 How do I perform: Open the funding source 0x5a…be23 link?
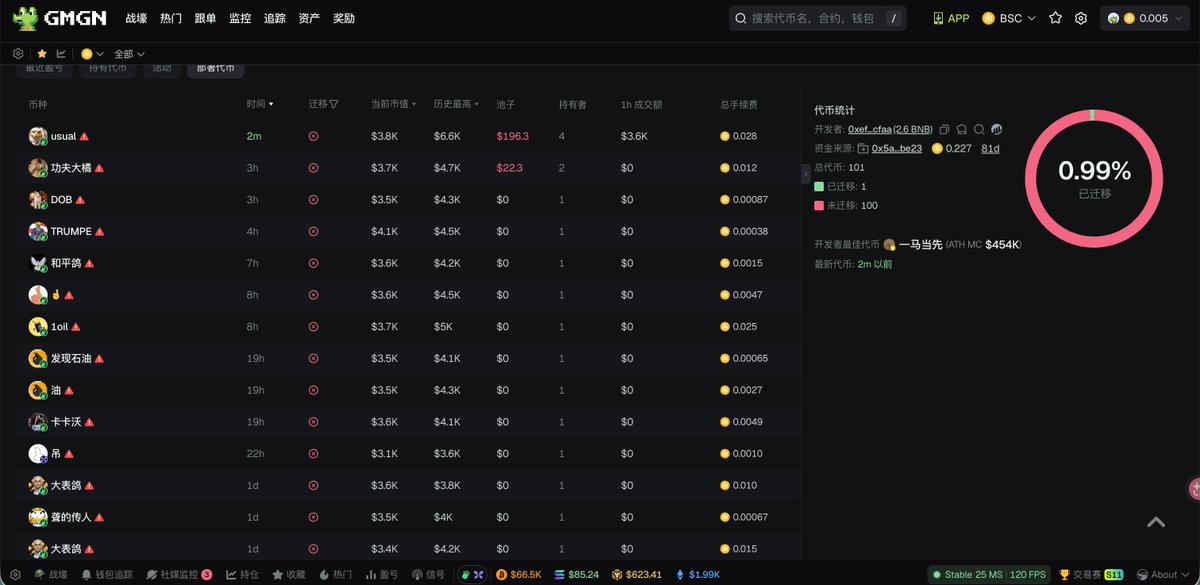point(896,149)
